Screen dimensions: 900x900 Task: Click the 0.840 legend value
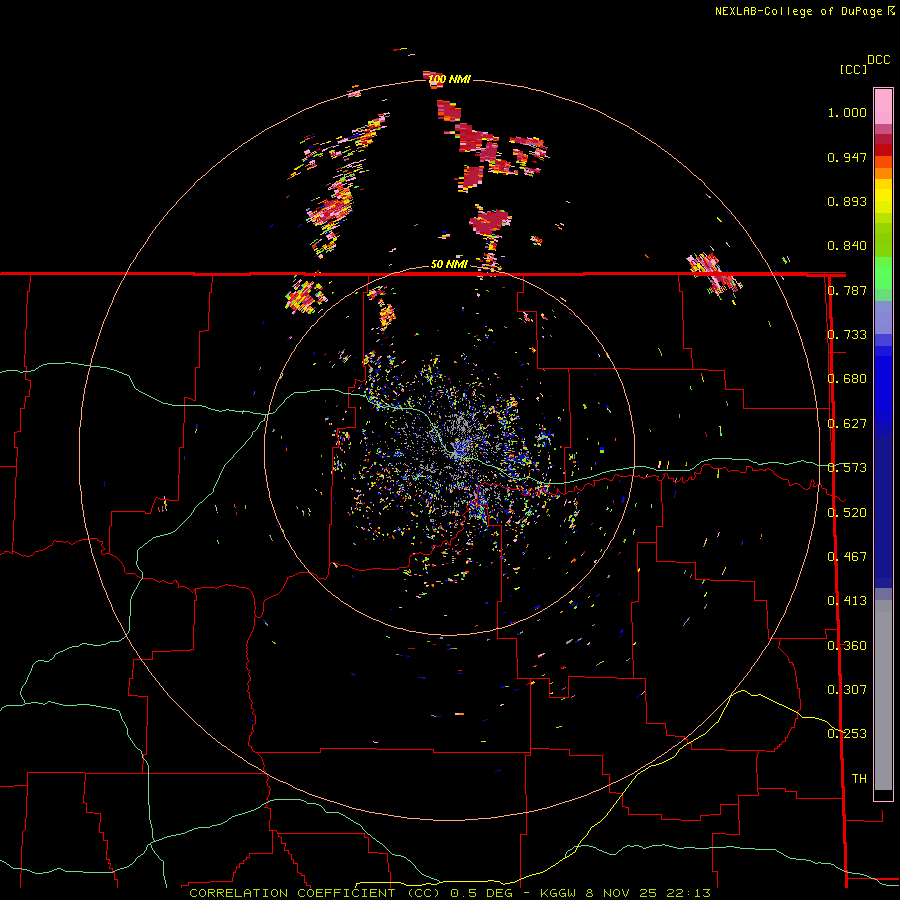click(x=847, y=246)
